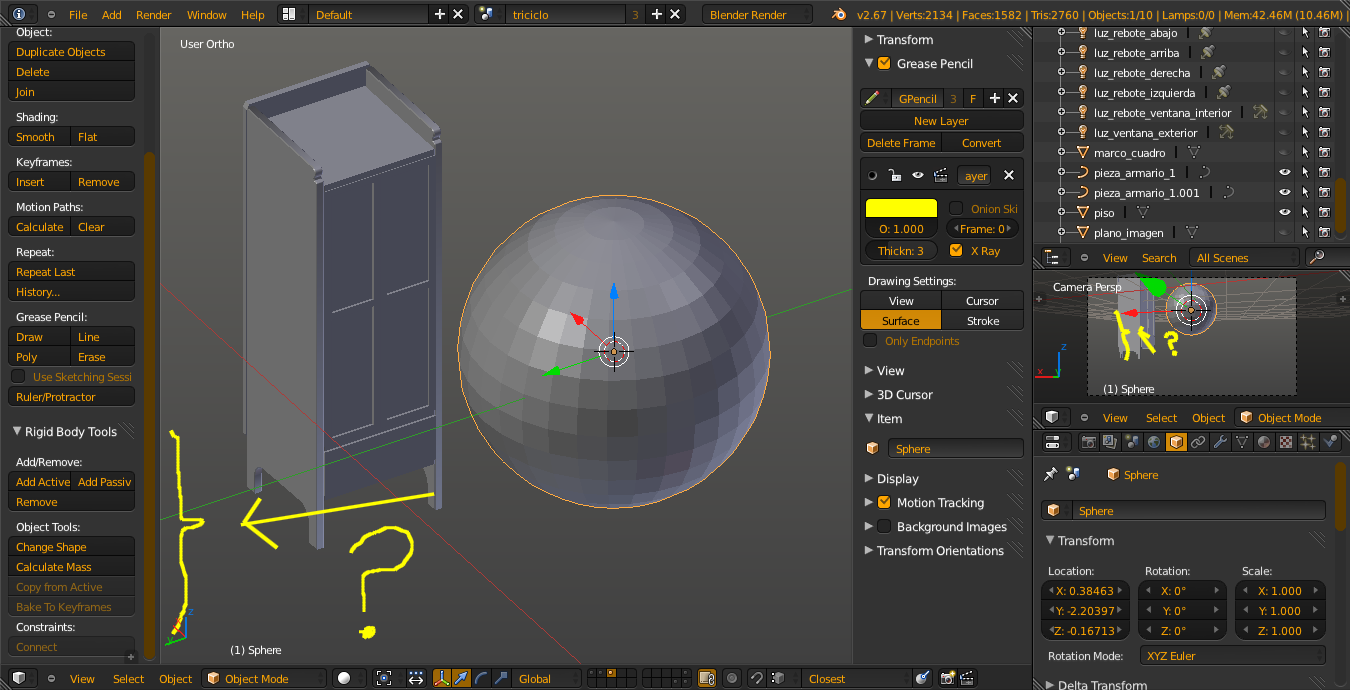This screenshot has width=1350, height=690.
Task: Uncheck the Motion Tracking checkbox
Action: click(884, 502)
